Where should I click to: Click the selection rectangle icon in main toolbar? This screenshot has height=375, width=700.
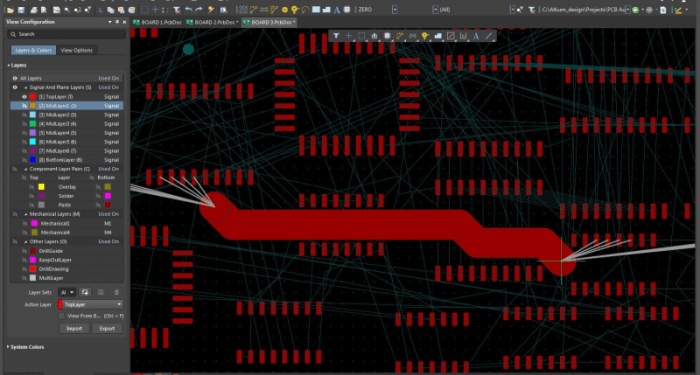(x=145, y=9)
